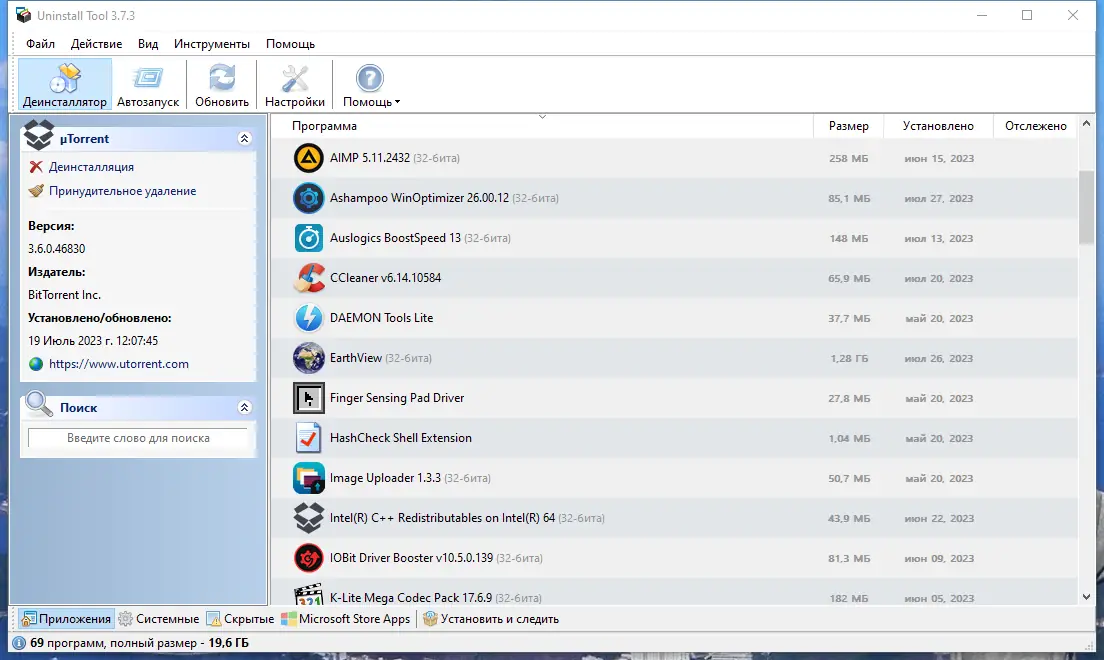Click the EarthView globe icon
Screen dimensions: 1104x660
pos(308,358)
